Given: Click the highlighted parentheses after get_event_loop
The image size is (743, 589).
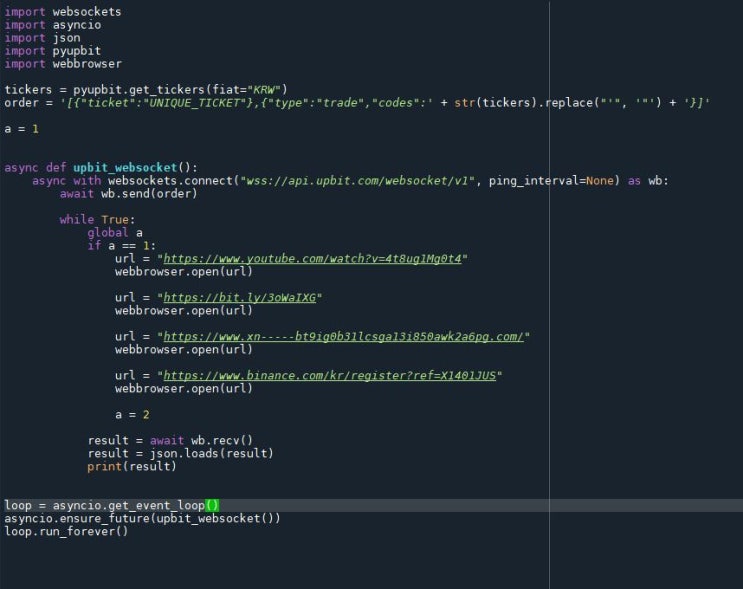Looking at the screenshot, I should pyautogui.click(x=212, y=505).
